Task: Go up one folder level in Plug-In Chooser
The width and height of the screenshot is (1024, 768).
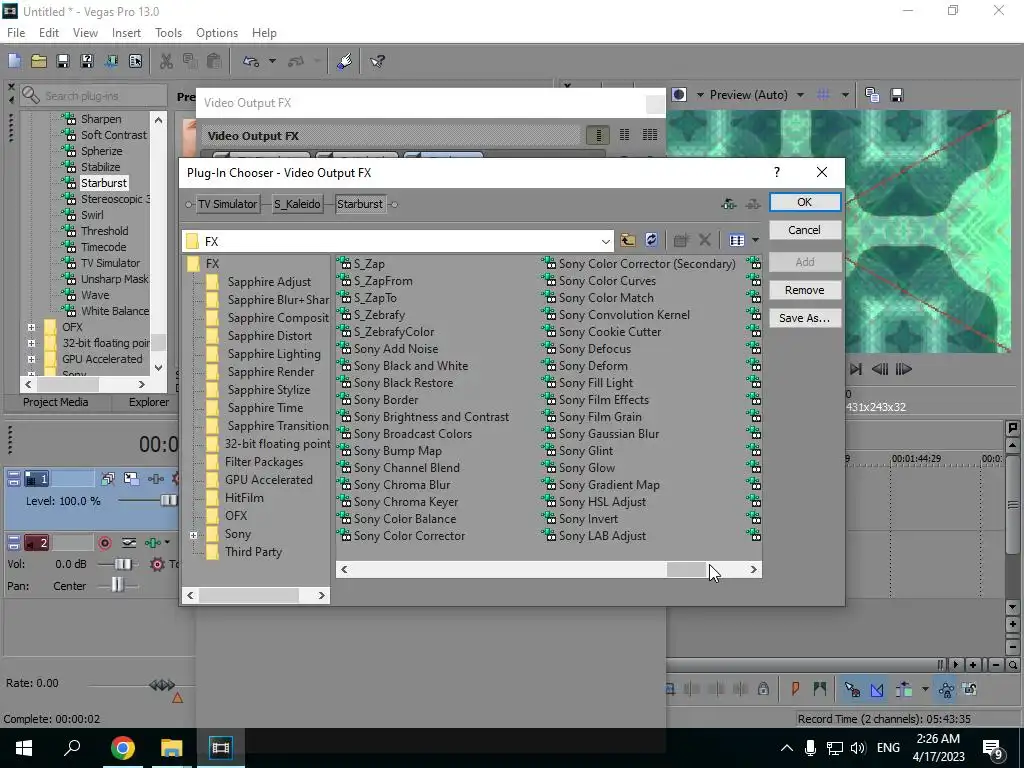Action: click(628, 240)
